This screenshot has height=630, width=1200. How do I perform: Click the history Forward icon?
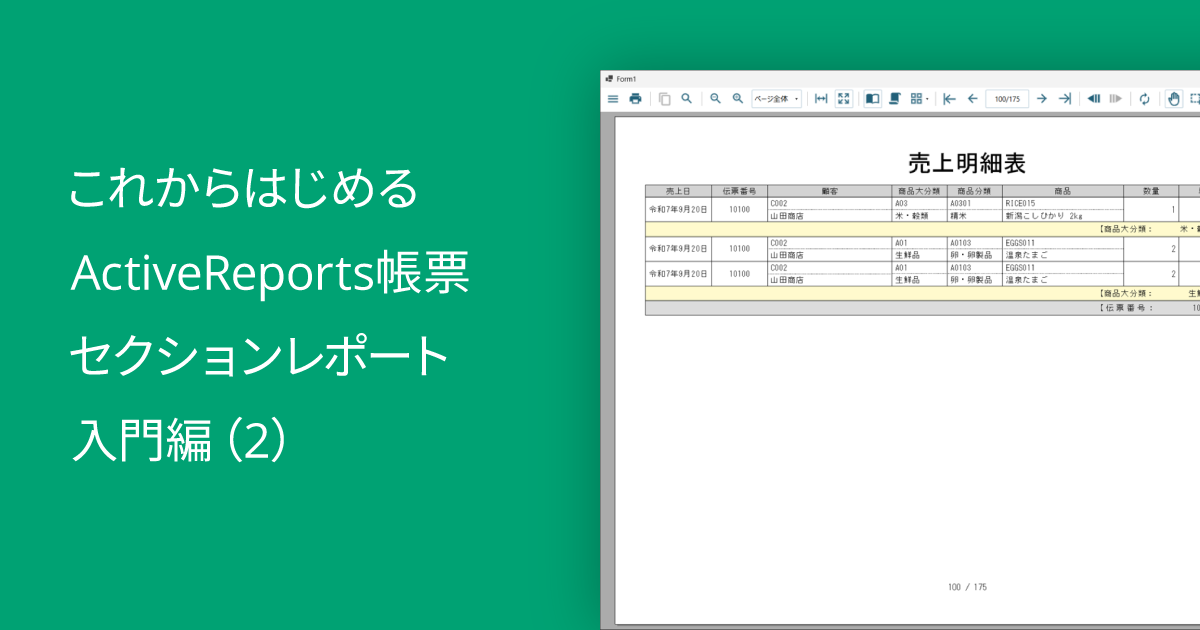(x=1116, y=98)
